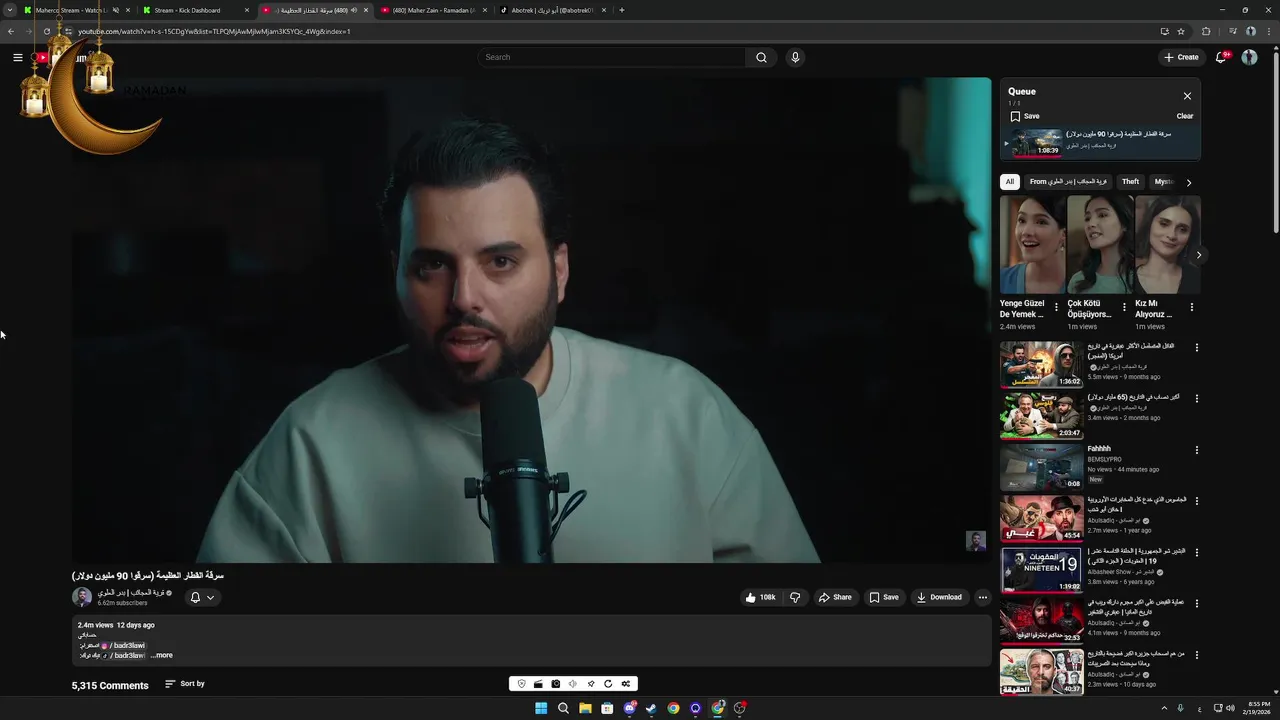The image size is (1280, 720).
Task: Click overlay toolbar speaker icon
Action: [573, 684]
